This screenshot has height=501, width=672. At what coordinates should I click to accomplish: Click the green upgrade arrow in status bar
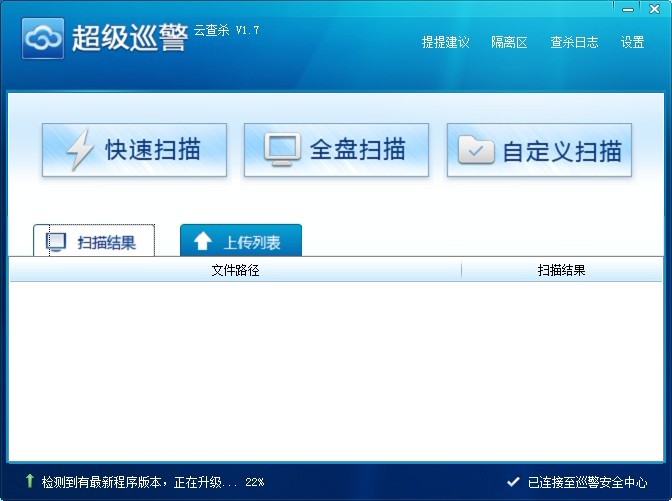(x=29, y=481)
